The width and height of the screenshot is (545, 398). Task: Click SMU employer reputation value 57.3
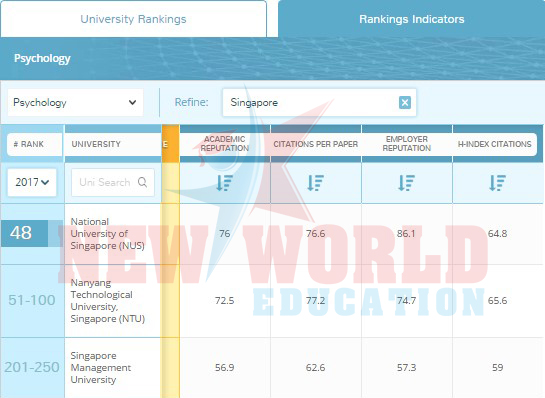(x=406, y=367)
